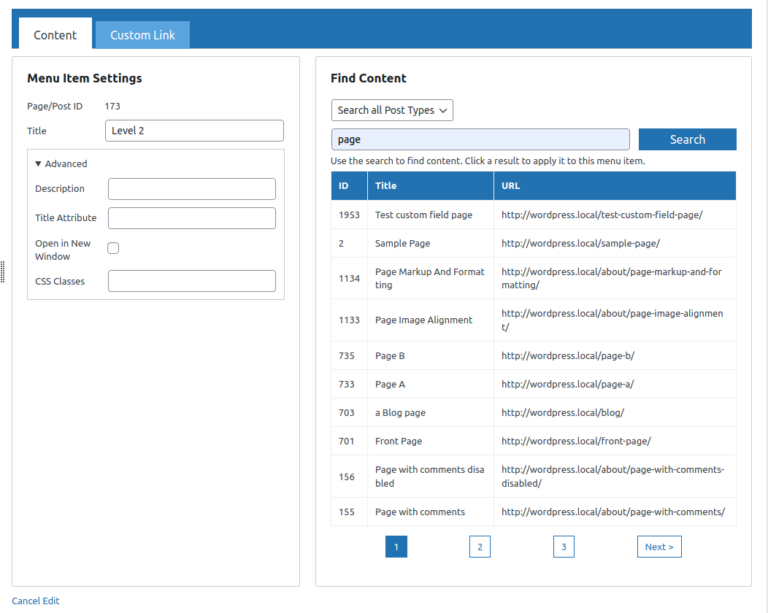Enable Open in New Window checkbox

[113, 248]
